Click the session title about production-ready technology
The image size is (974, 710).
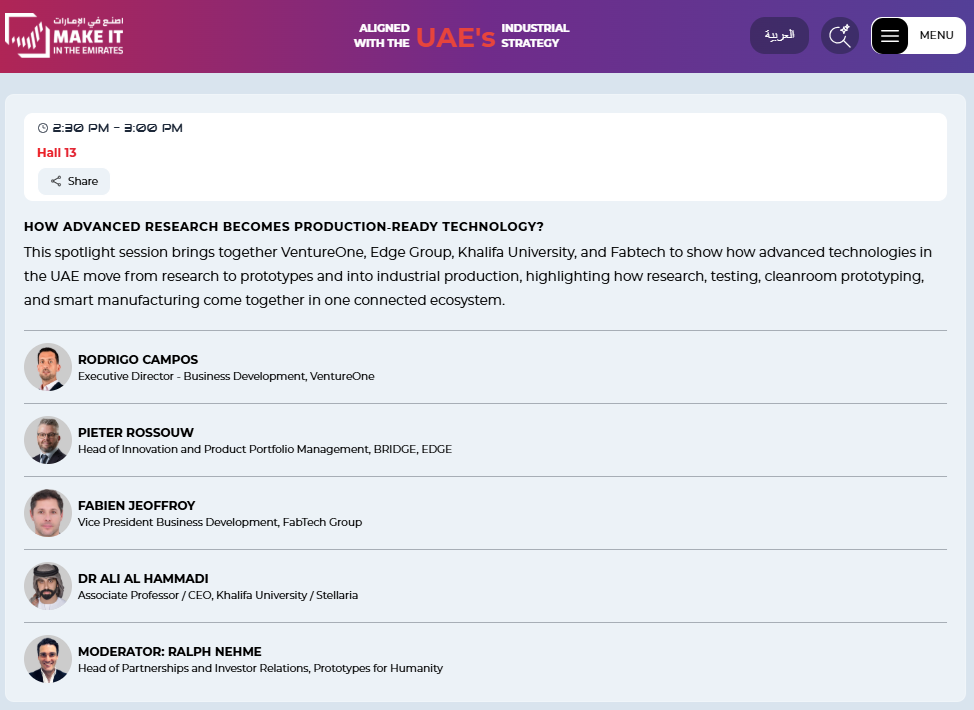point(284,227)
